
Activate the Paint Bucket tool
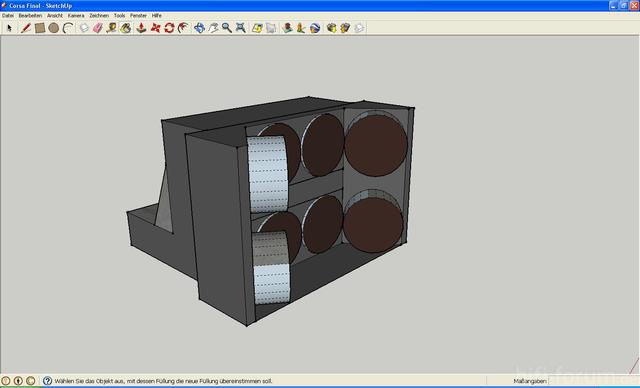125,28
